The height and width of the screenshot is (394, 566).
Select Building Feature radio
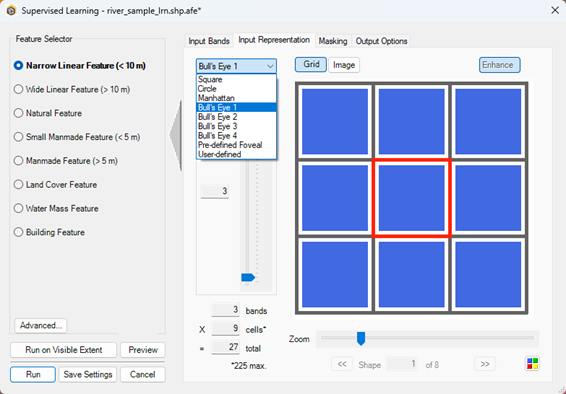pyautogui.click(x=18, y=232)
